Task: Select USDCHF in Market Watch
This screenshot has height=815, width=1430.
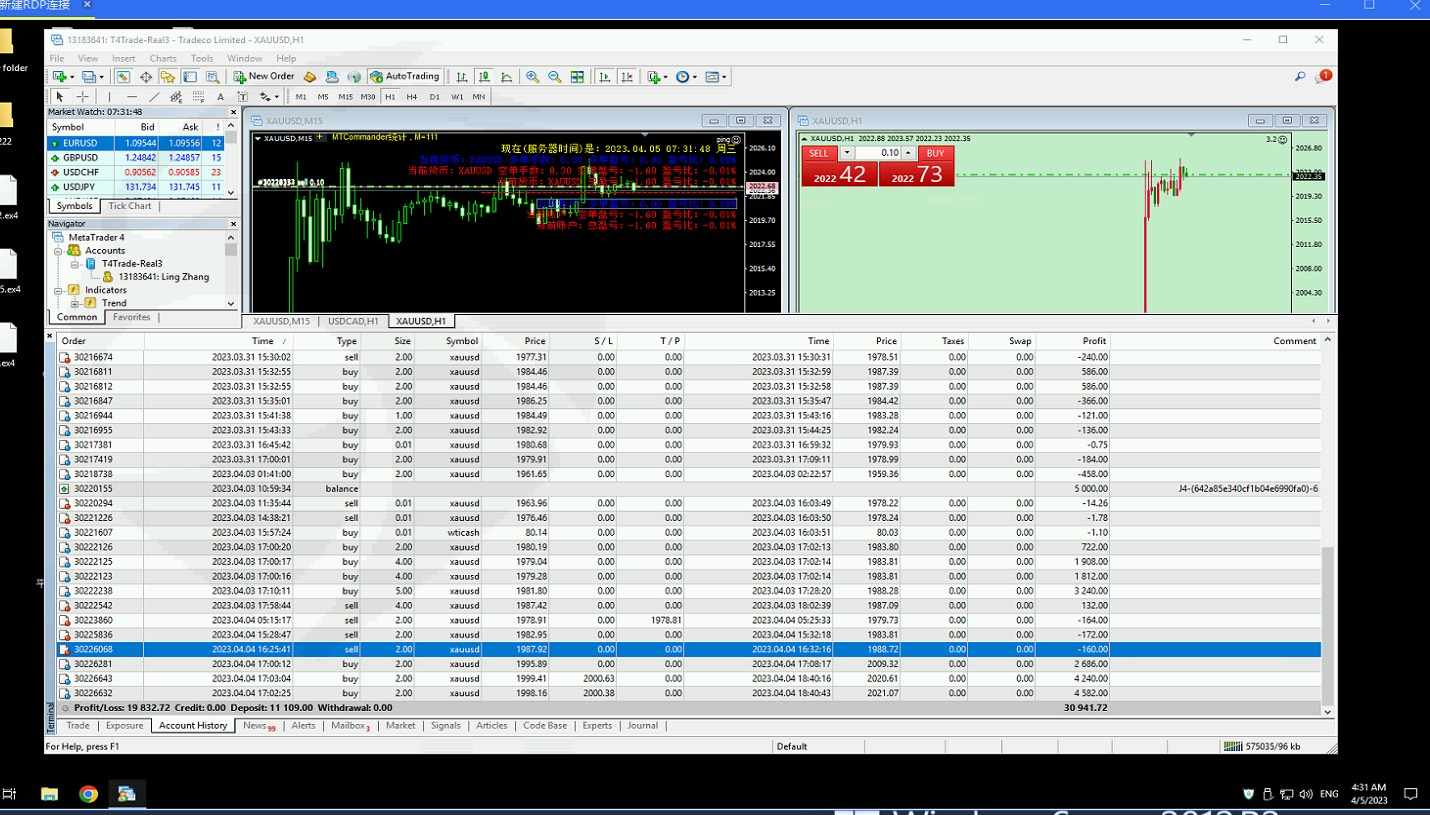Action: coord(135,172)
